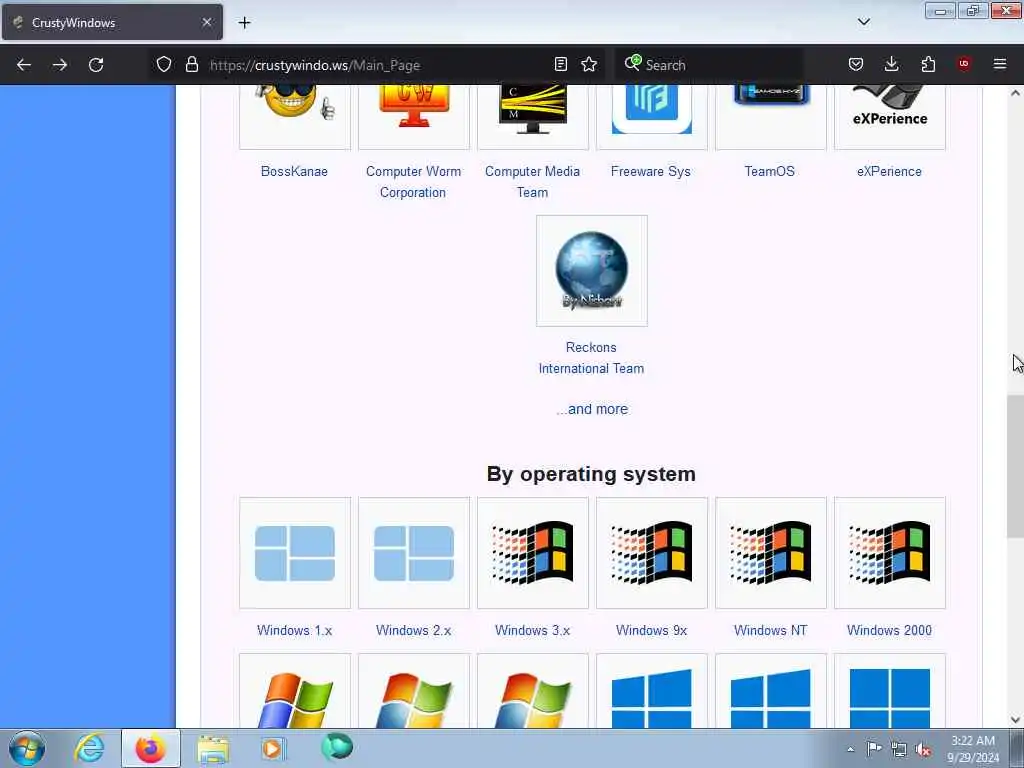Show hidden system tray icons

850,749
